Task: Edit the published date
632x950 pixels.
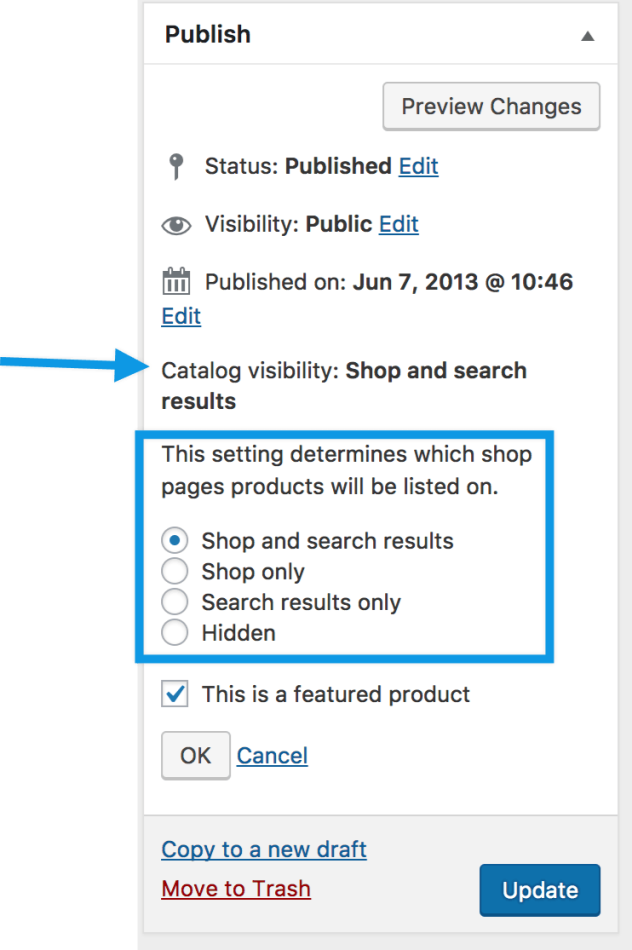Action: click(181, 316)
